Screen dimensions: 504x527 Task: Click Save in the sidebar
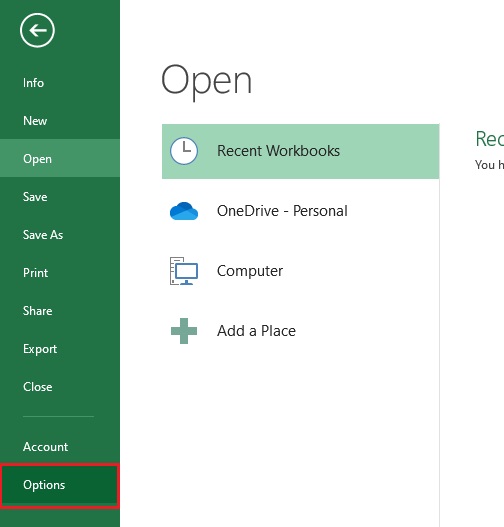(x=60, y=197)
